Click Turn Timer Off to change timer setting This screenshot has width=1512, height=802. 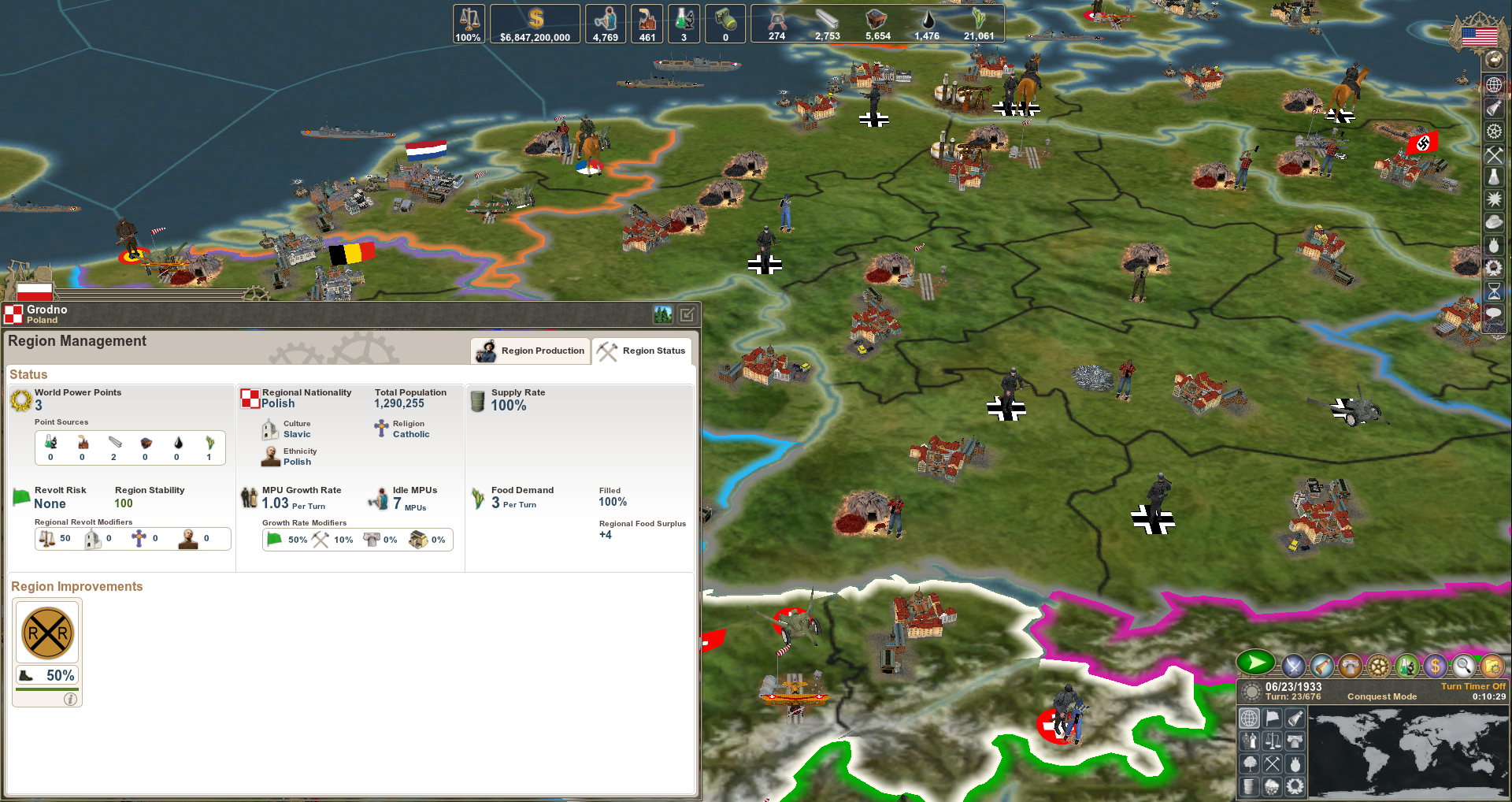click(1473, 686)
